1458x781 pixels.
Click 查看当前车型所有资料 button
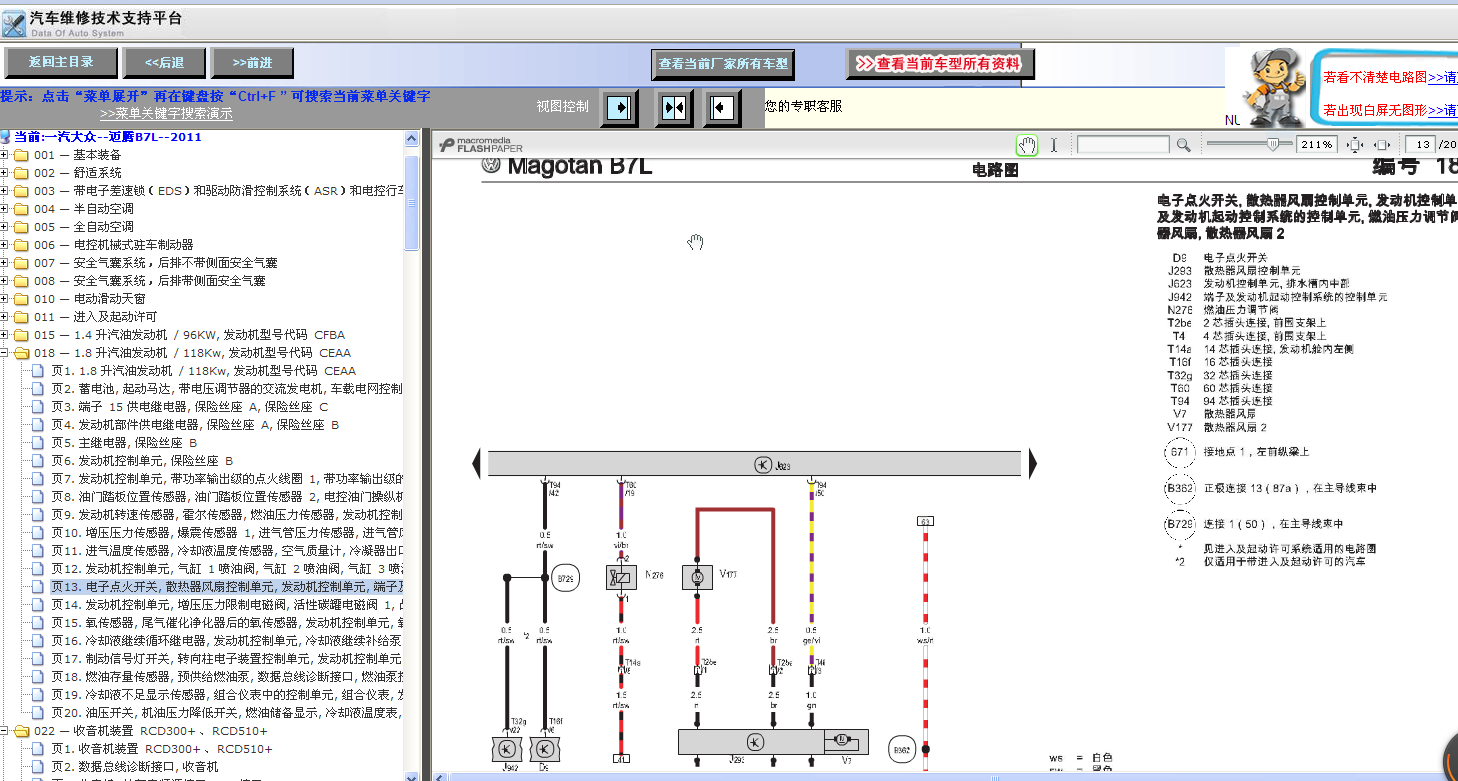(940, 64)
